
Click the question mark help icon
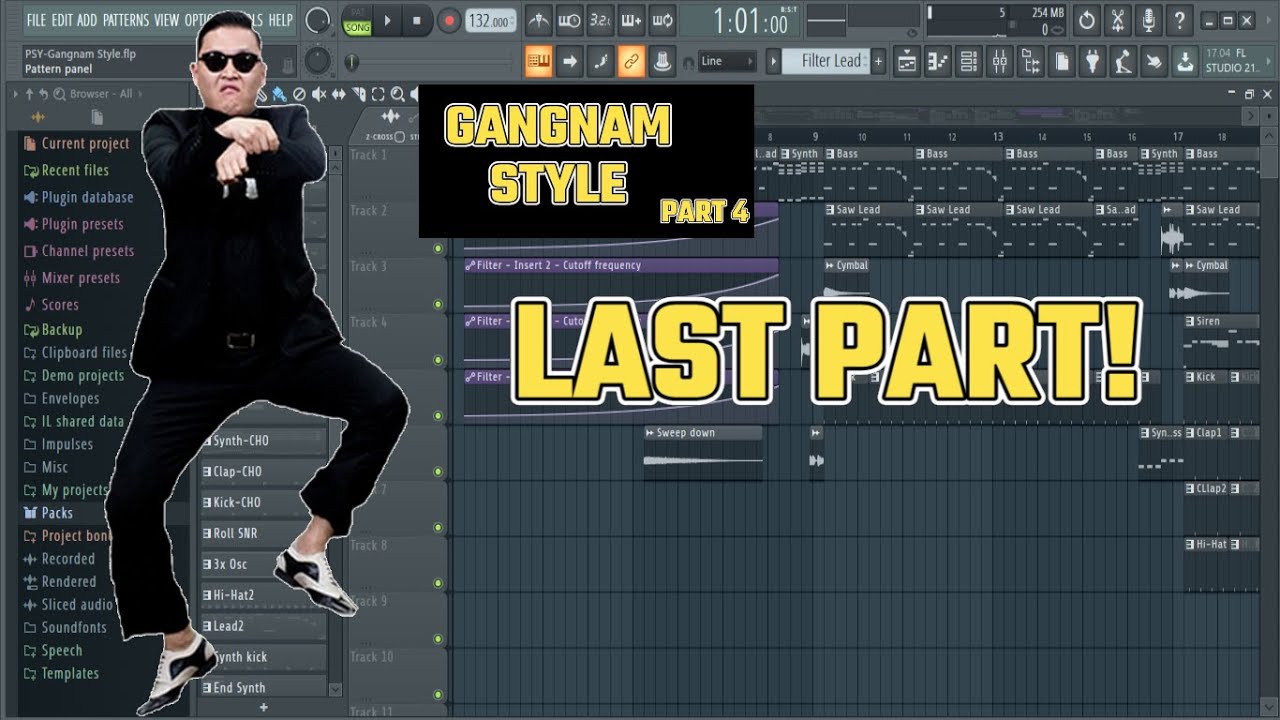[x=1180, y=20]
